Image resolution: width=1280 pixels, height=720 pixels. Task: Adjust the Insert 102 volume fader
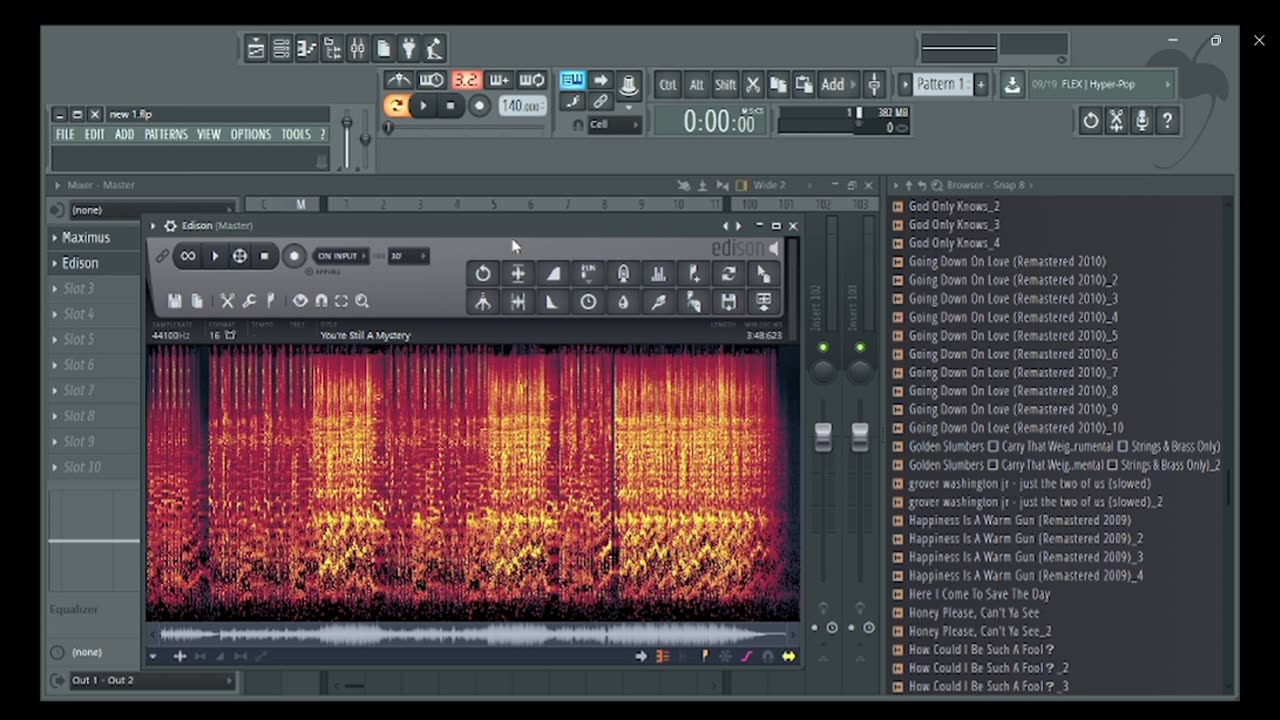coord(823,436)
